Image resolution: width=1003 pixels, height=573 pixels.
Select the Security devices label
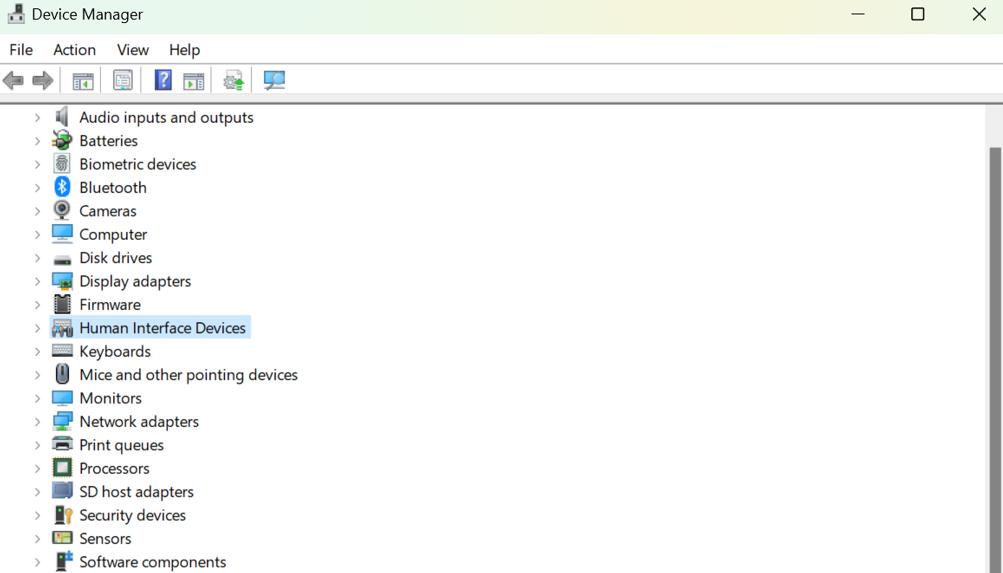[132, 515]
